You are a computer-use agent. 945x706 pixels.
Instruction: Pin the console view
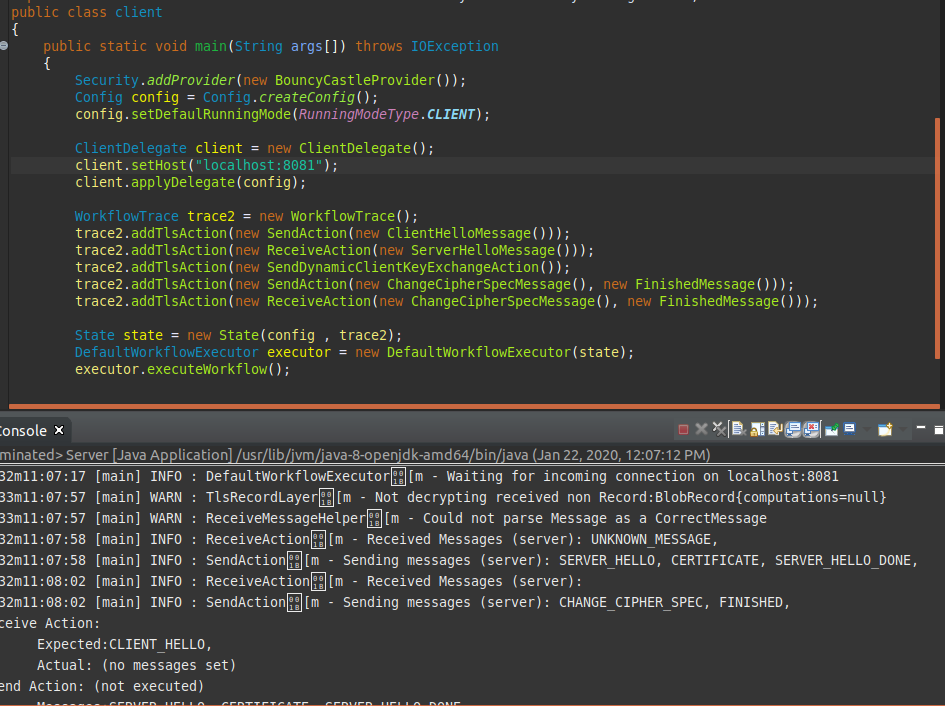832,429
